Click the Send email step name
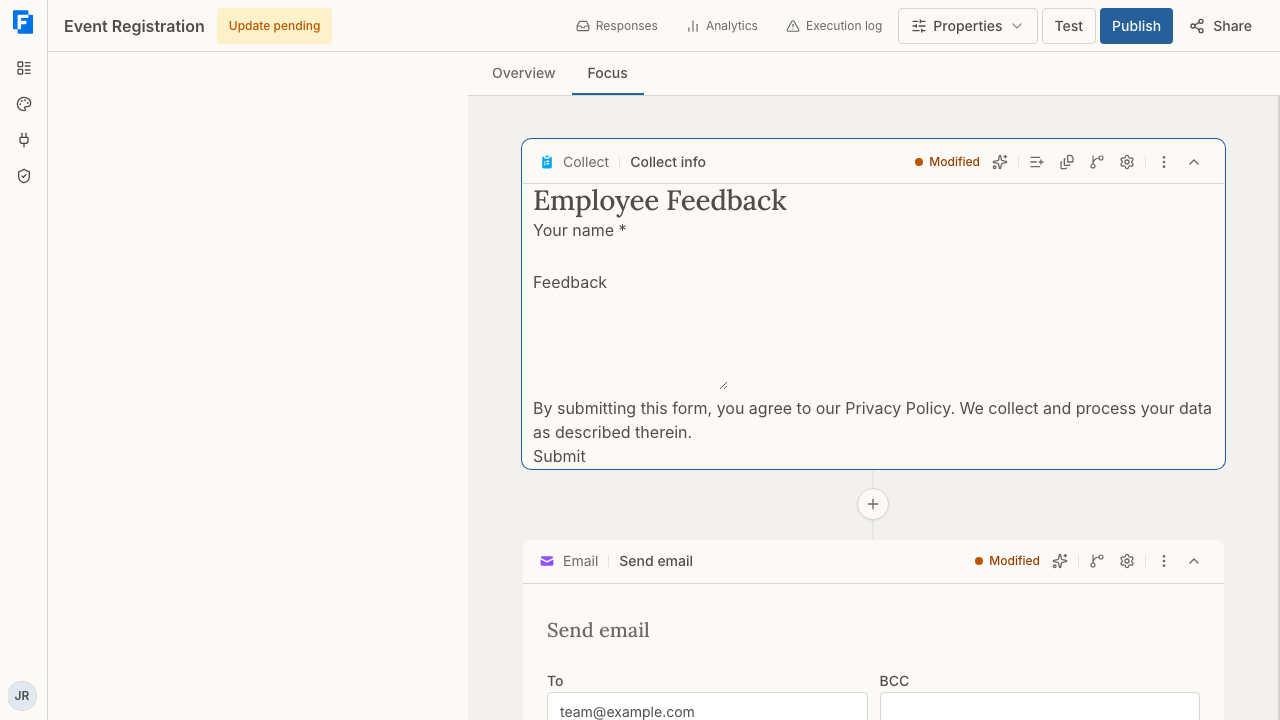1280x720 pixels. [656, 561]
